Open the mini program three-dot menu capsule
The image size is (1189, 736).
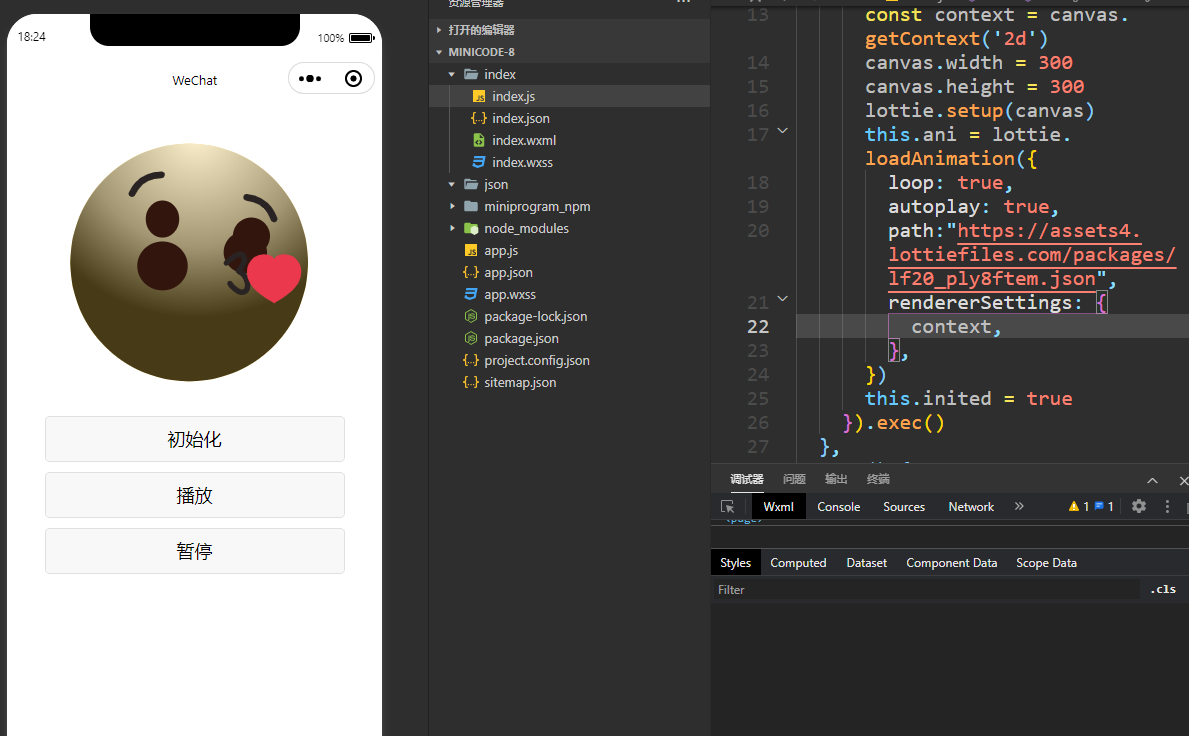click(310, 79)
